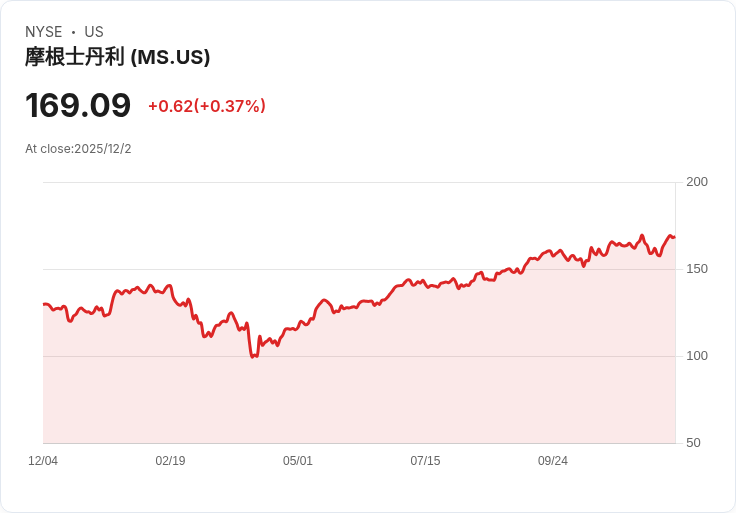Click the 150 y-axis label

tap(697, 269)
